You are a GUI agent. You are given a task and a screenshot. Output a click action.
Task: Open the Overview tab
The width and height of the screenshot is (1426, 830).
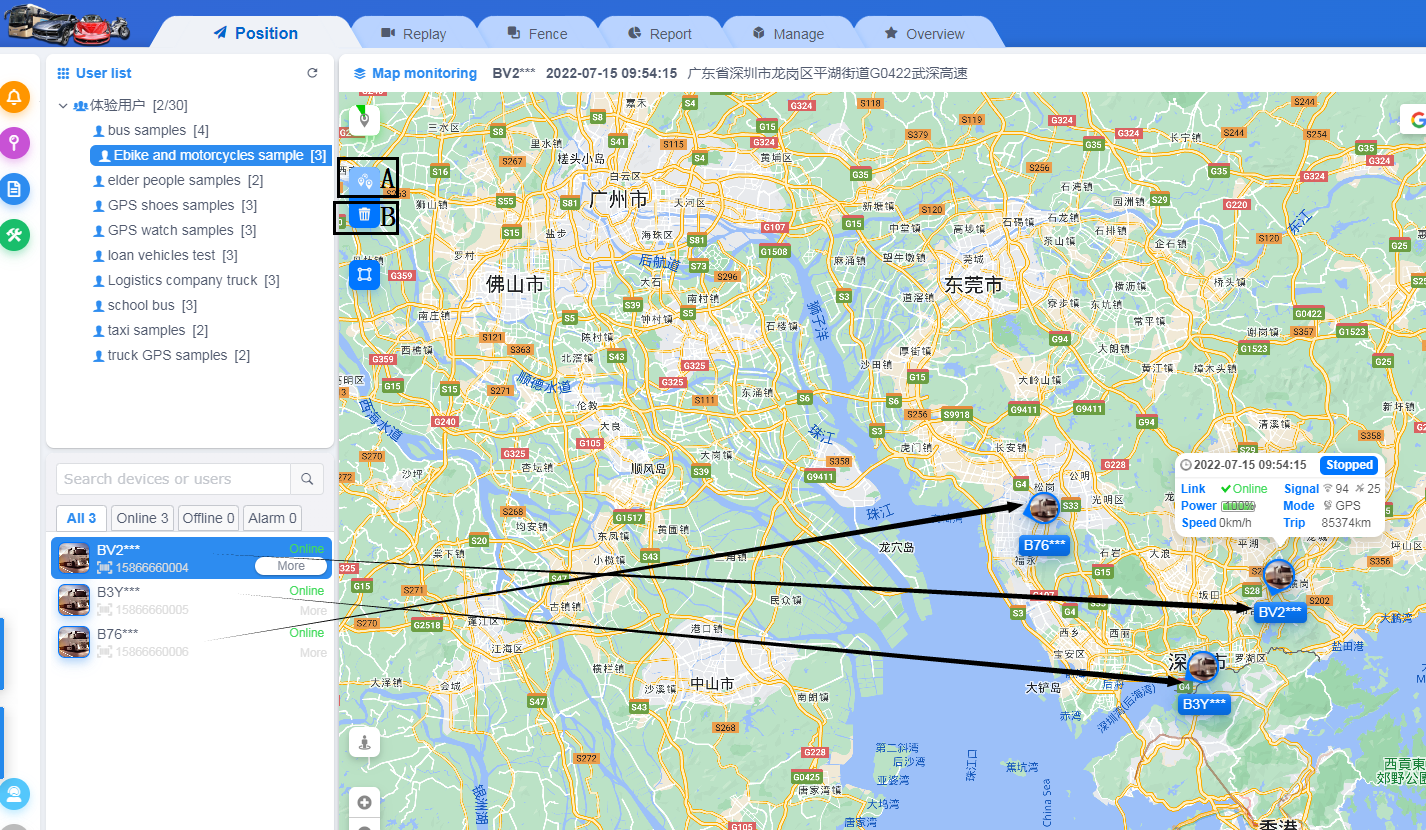[925, 33]
